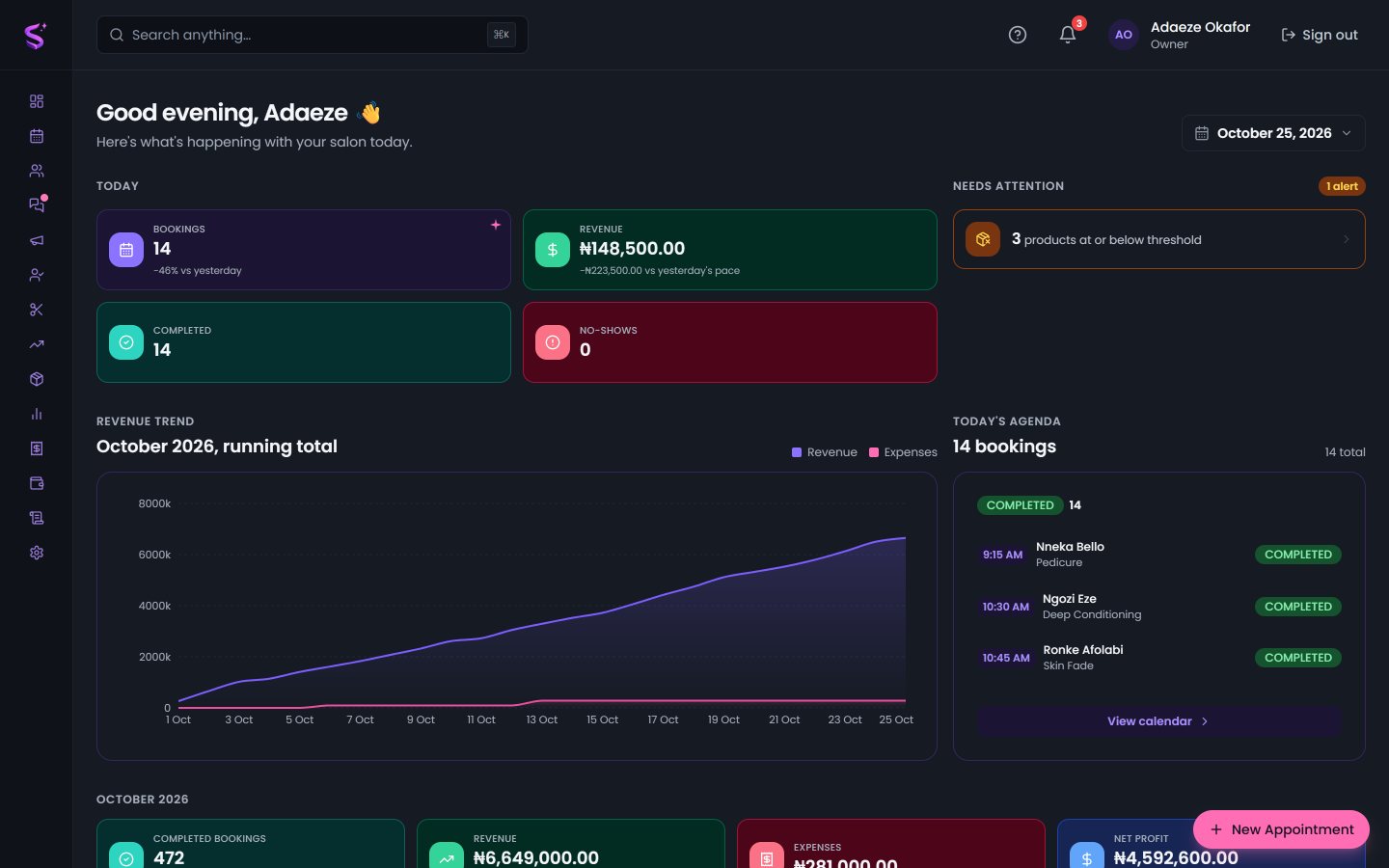Select Ngozi Eze Deep Conditioning appointment
Viewport: 1389px width, 868px height.
click(1158, 607)
